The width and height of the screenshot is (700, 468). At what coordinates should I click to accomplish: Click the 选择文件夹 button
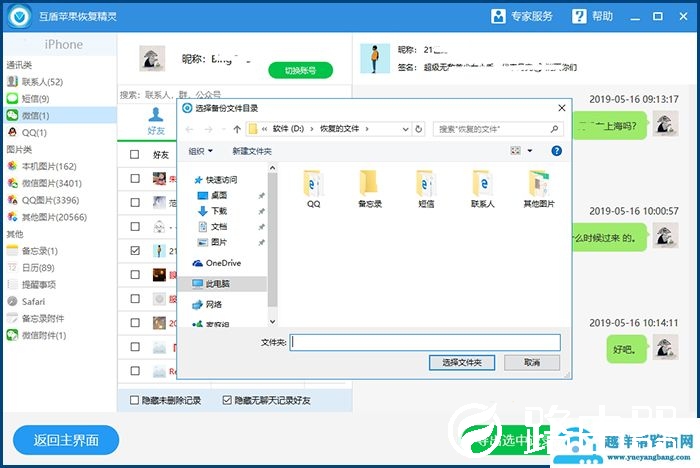click(x=462, y=363)
